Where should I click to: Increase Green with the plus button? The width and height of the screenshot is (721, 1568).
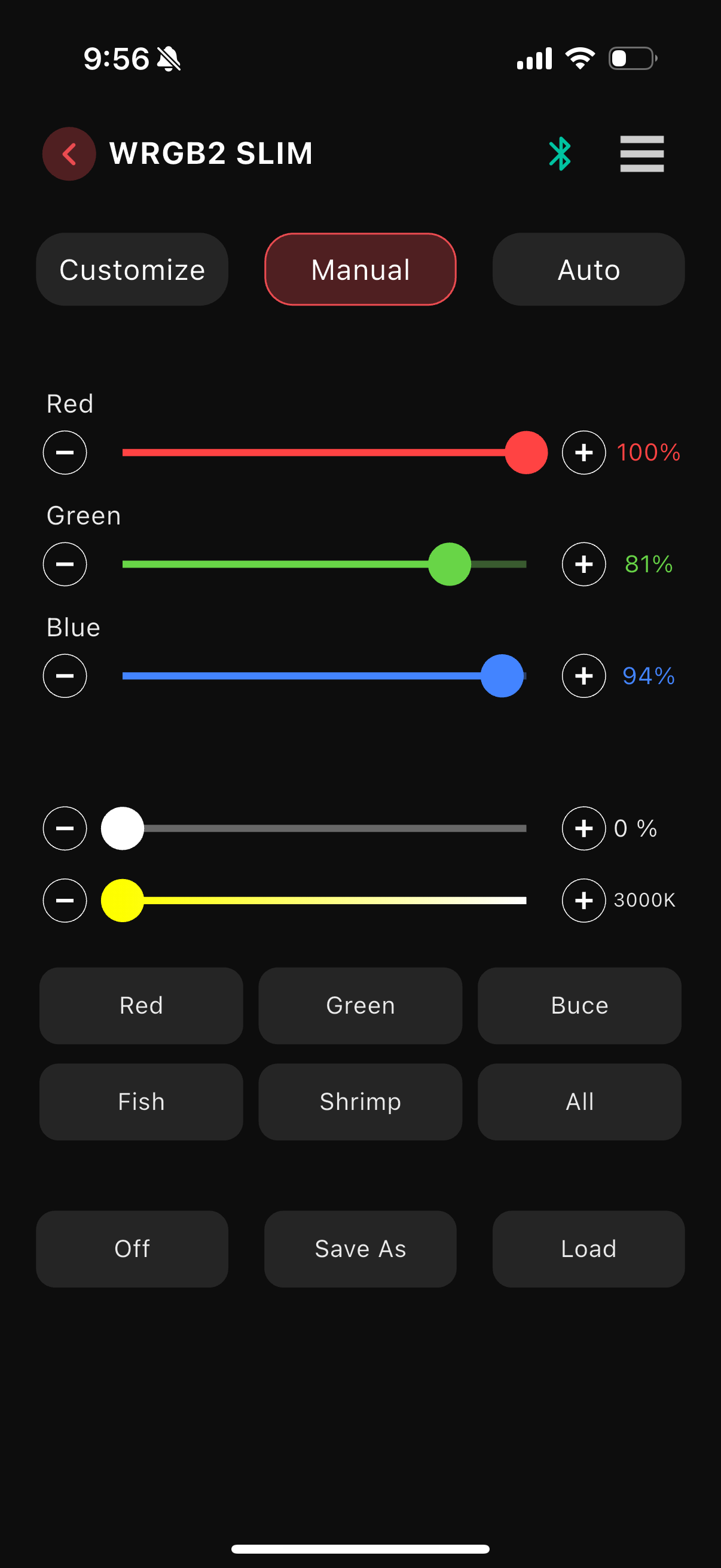coord(583,565)
